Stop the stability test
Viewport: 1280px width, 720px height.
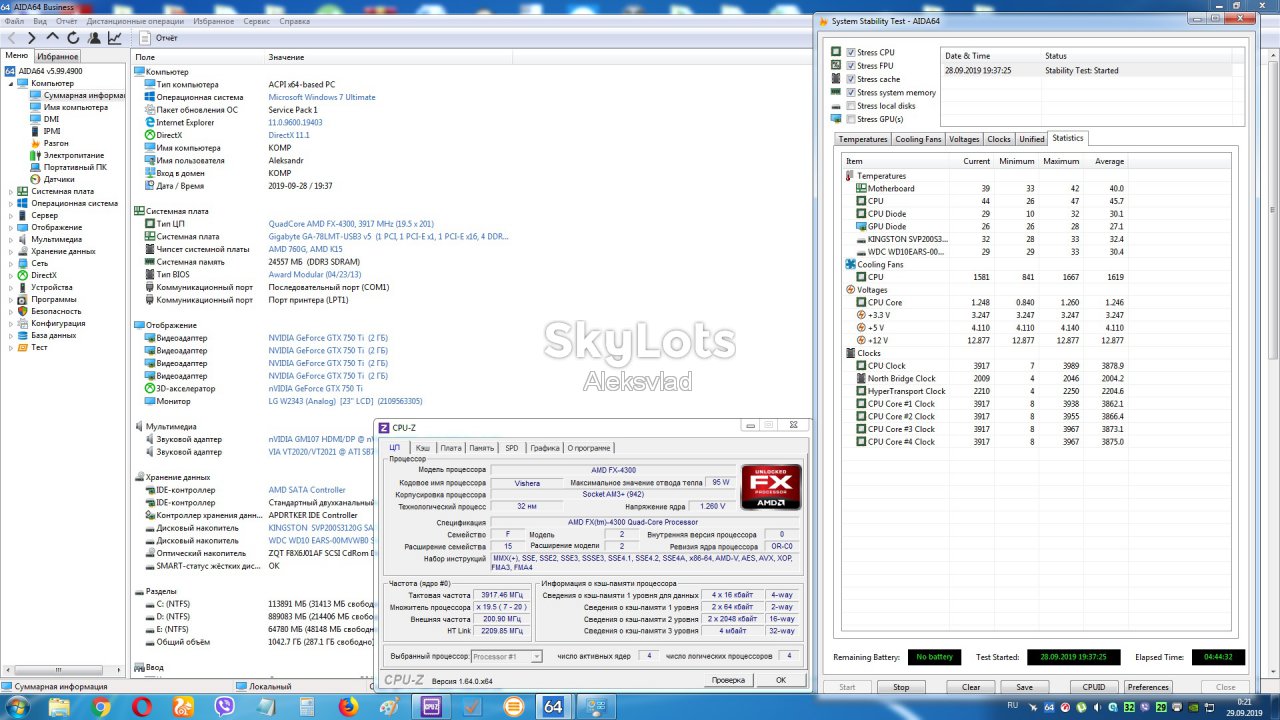[901, 687]
